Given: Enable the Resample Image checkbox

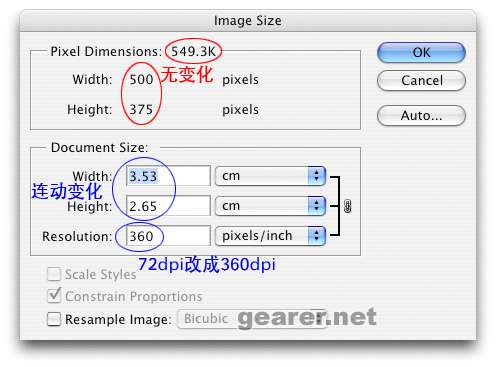Looking at the screenshot, I should (x=54, y=319).
